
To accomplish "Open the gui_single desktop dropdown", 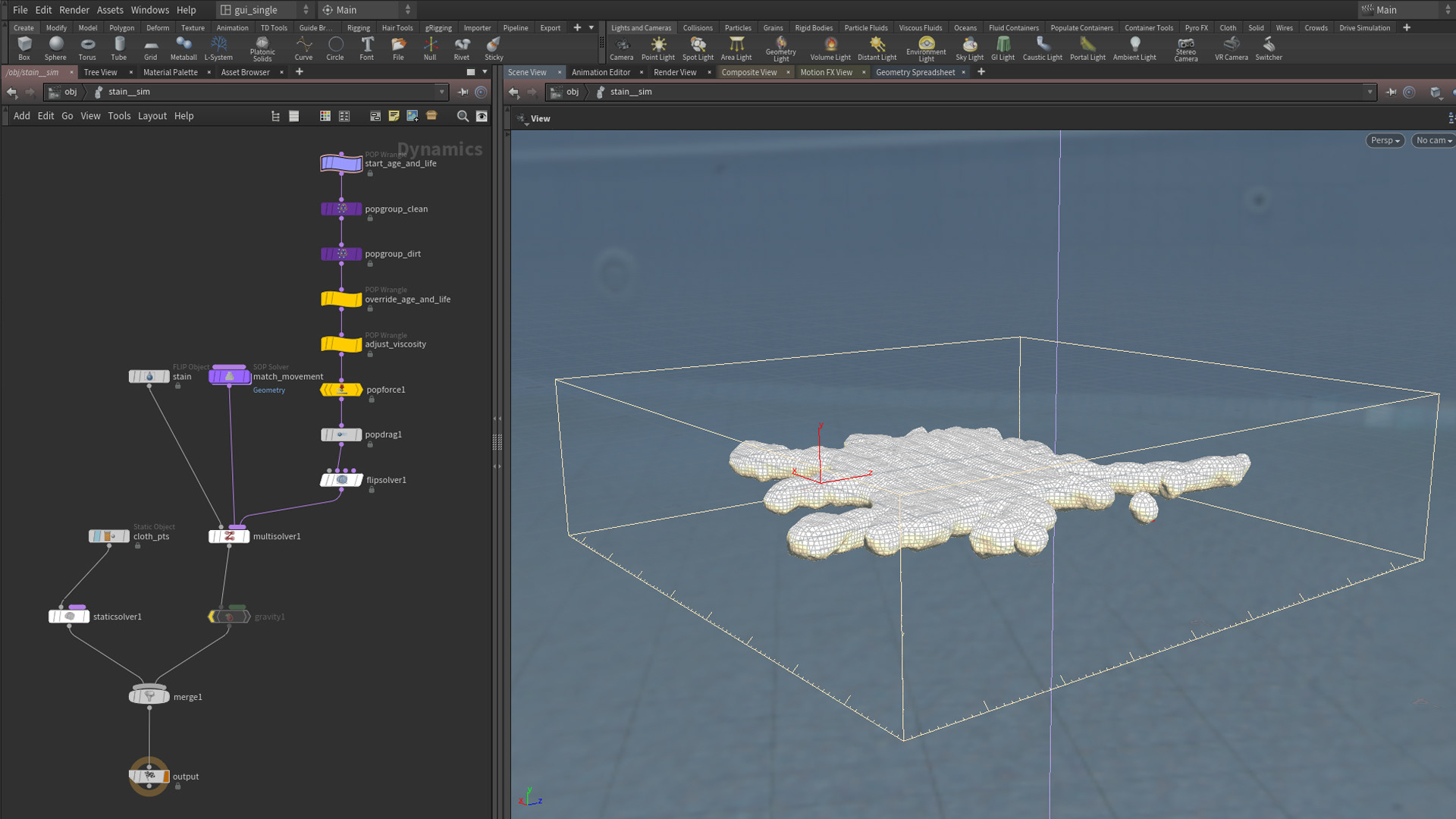I will [x=265, y=10].
